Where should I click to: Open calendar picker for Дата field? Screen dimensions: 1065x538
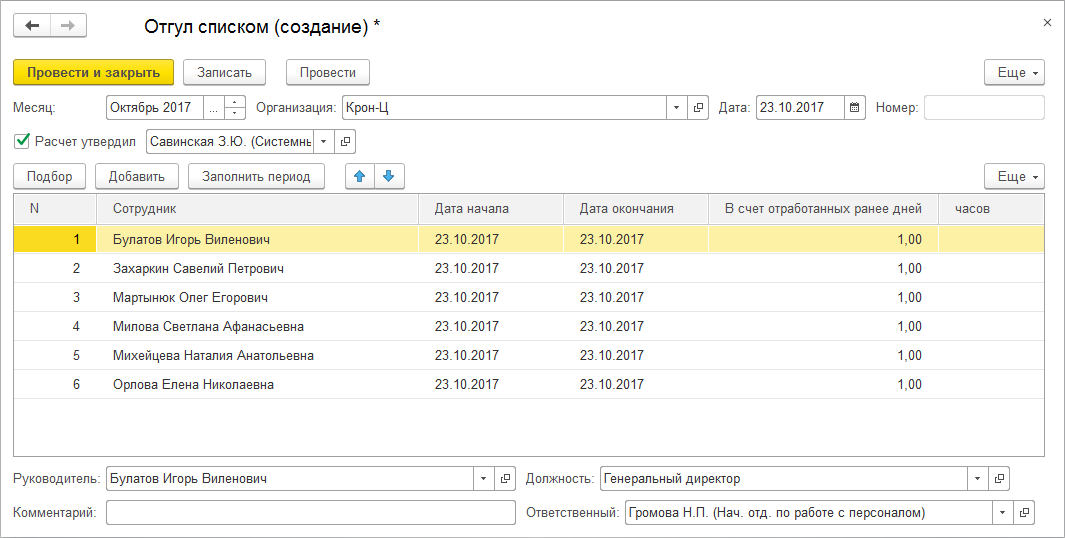(854, 108)
